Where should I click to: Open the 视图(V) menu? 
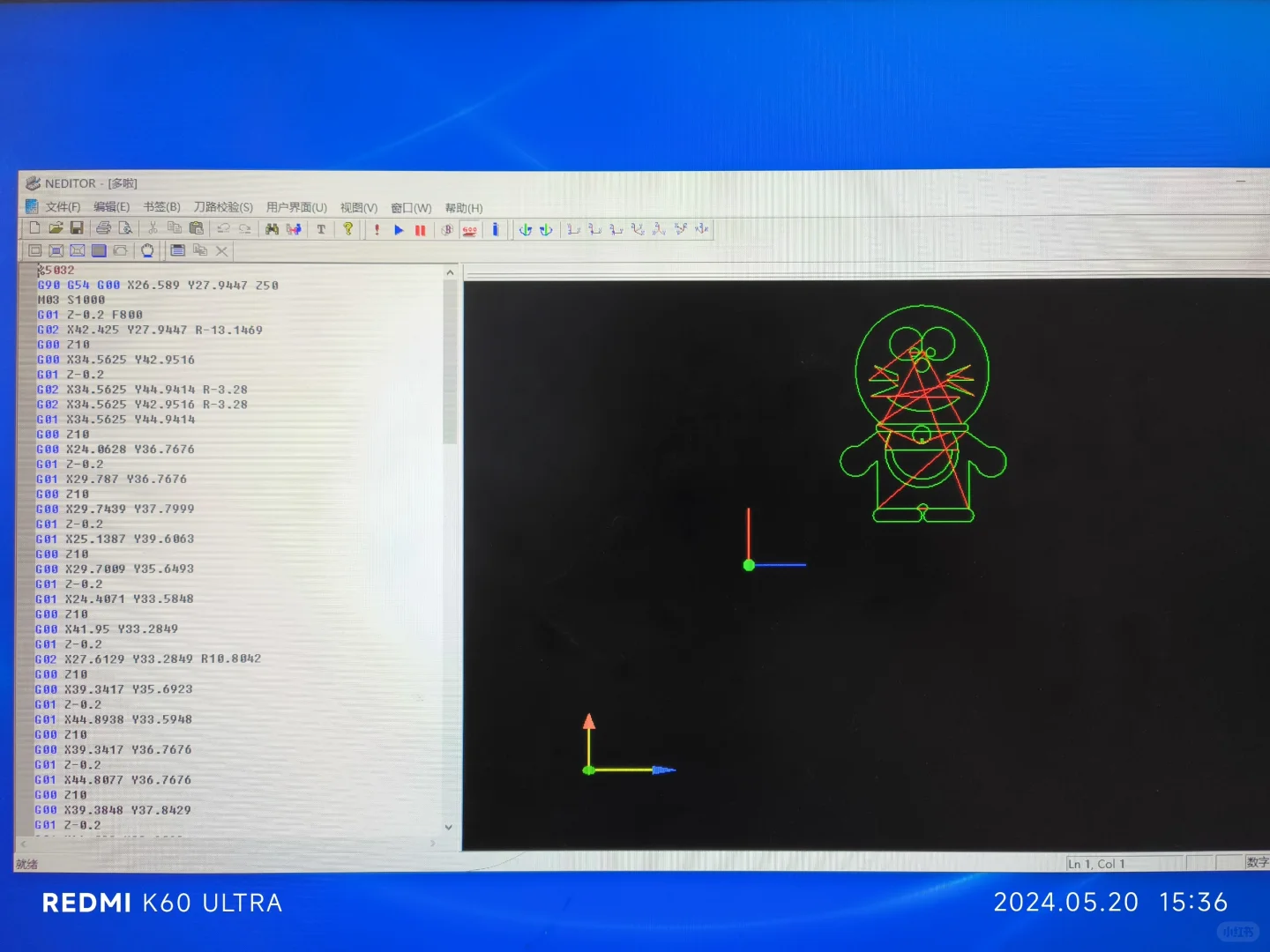(359, 208)
